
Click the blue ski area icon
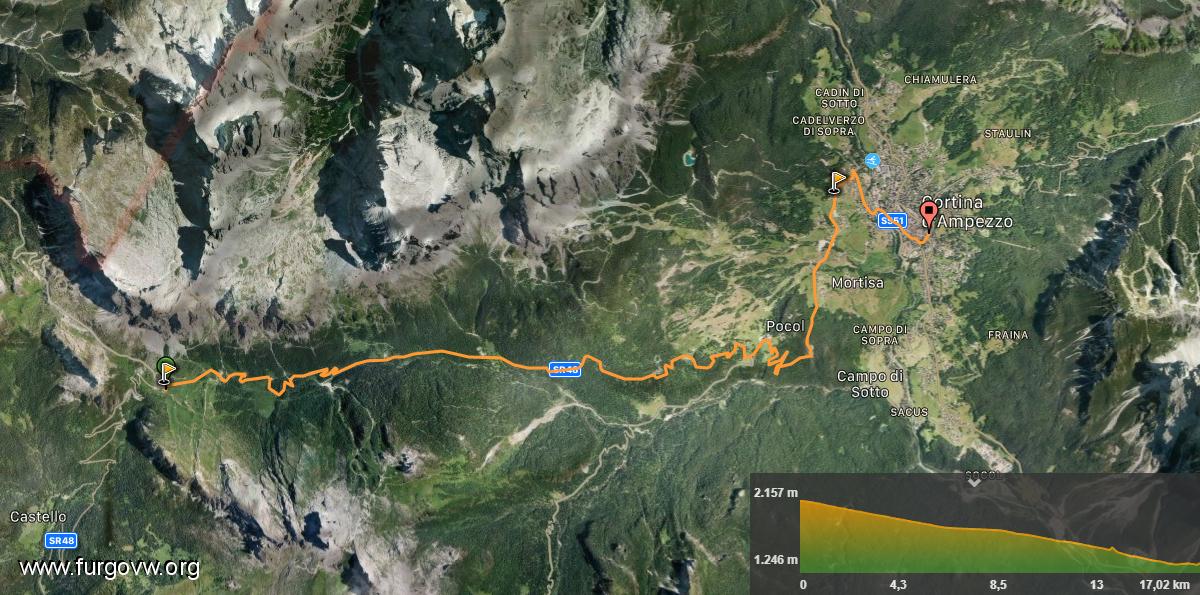872,160
